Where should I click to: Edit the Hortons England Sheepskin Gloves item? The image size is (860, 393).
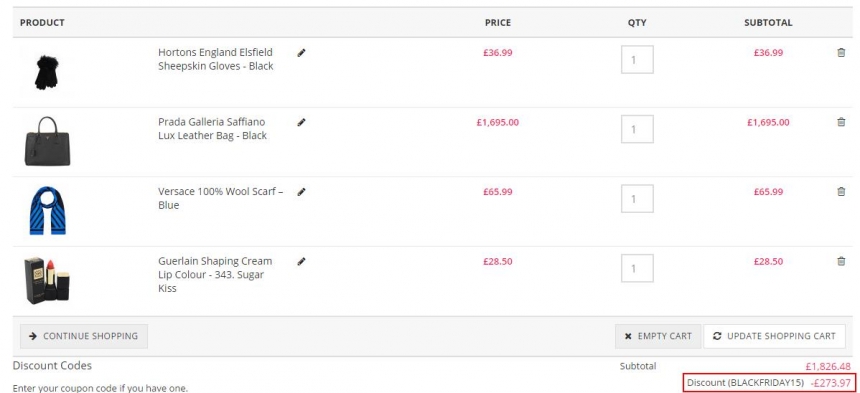pos(301,53)
